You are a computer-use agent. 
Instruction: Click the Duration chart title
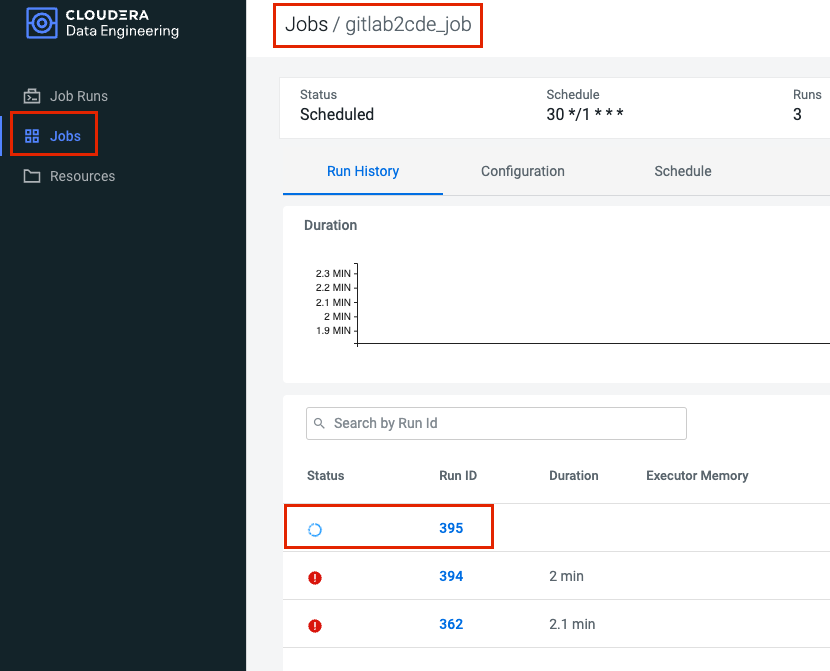[330, 225]
